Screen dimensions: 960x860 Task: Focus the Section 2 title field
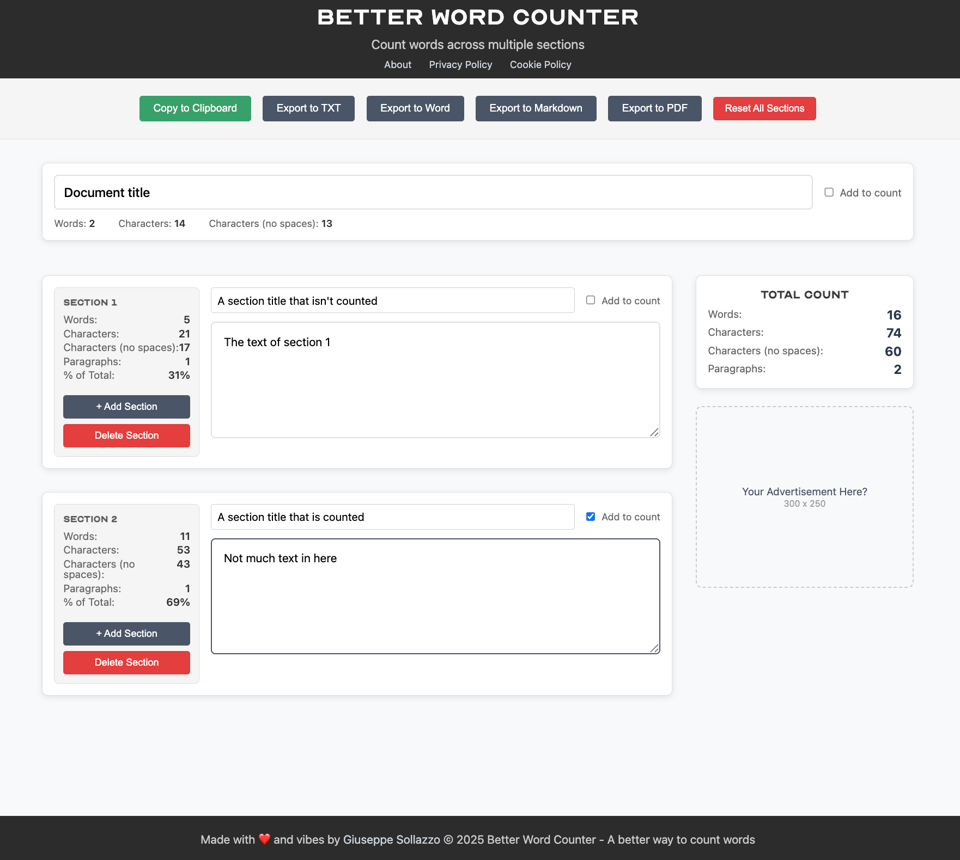point(392,517)
